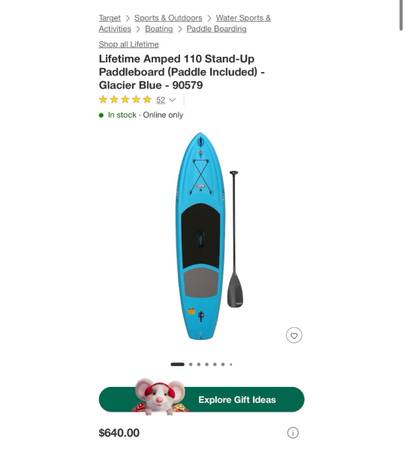Go to Target breadcrumb link
This screenshot has width=406, height=450.
coord(110,18)
